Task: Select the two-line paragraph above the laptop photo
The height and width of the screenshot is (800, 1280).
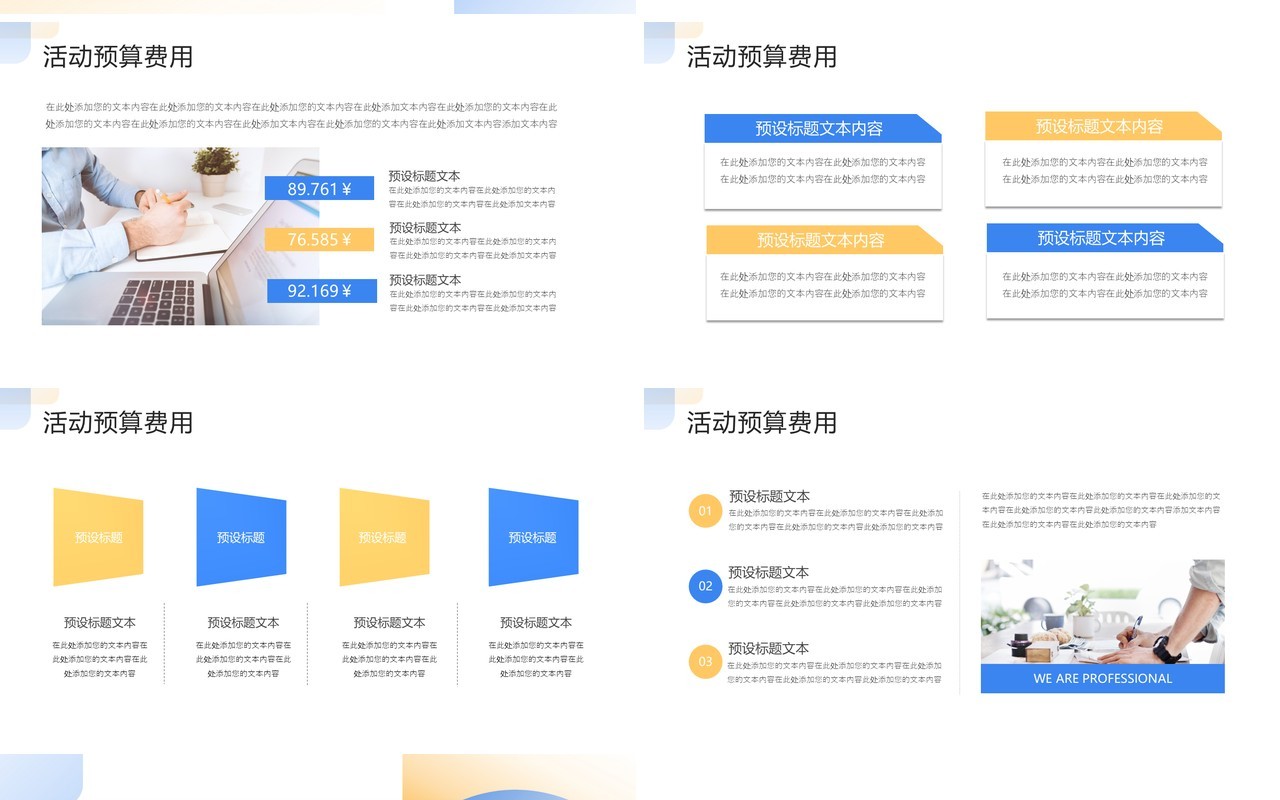Action: click(x=301, y=115)
